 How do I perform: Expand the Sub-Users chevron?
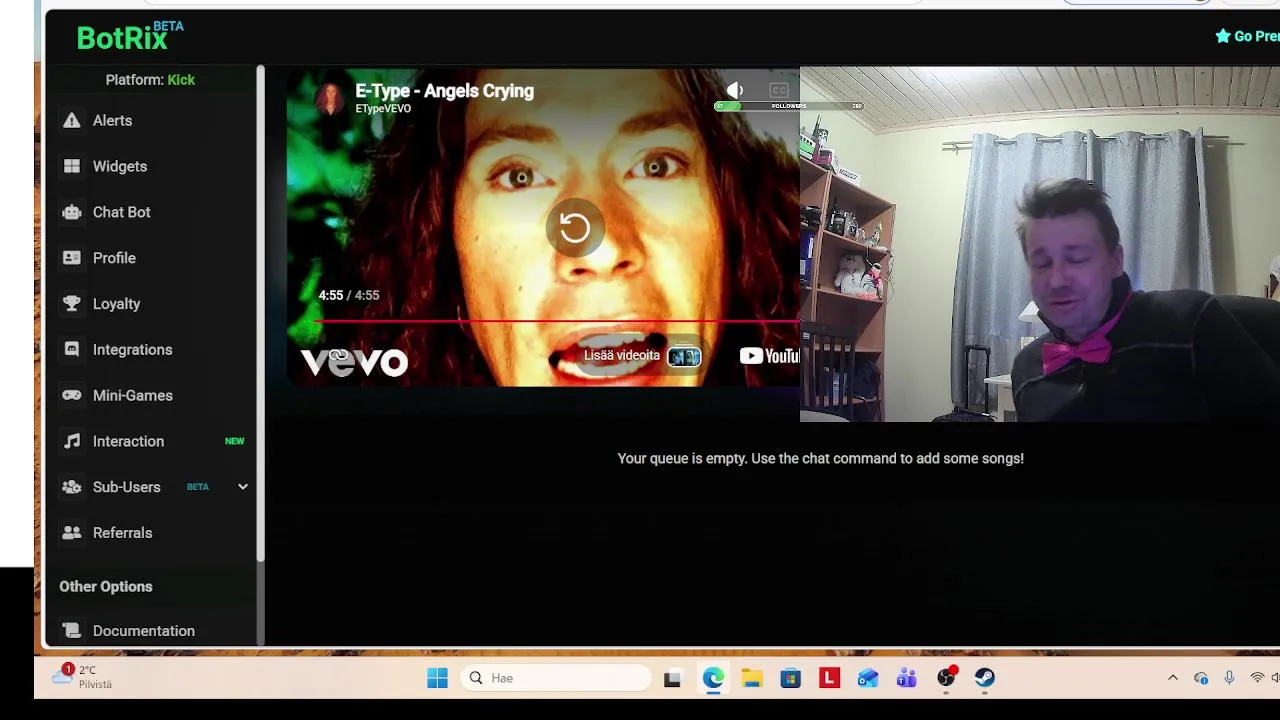[x=242, y=487]
